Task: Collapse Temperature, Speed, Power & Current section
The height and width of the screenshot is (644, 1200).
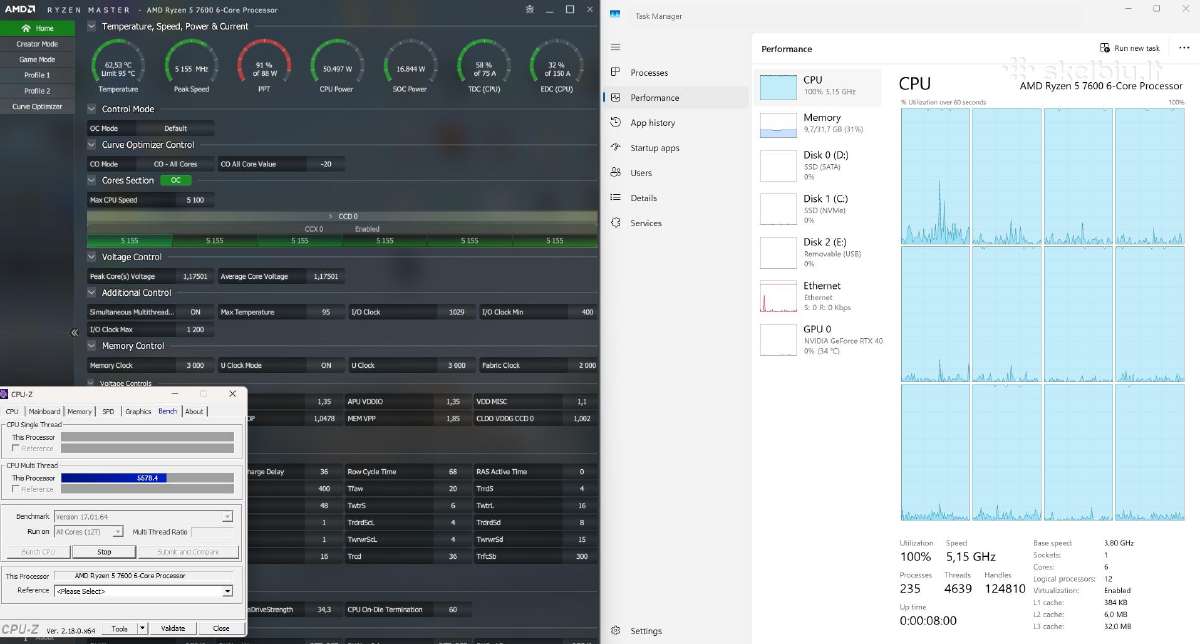Action: point(92,26)
